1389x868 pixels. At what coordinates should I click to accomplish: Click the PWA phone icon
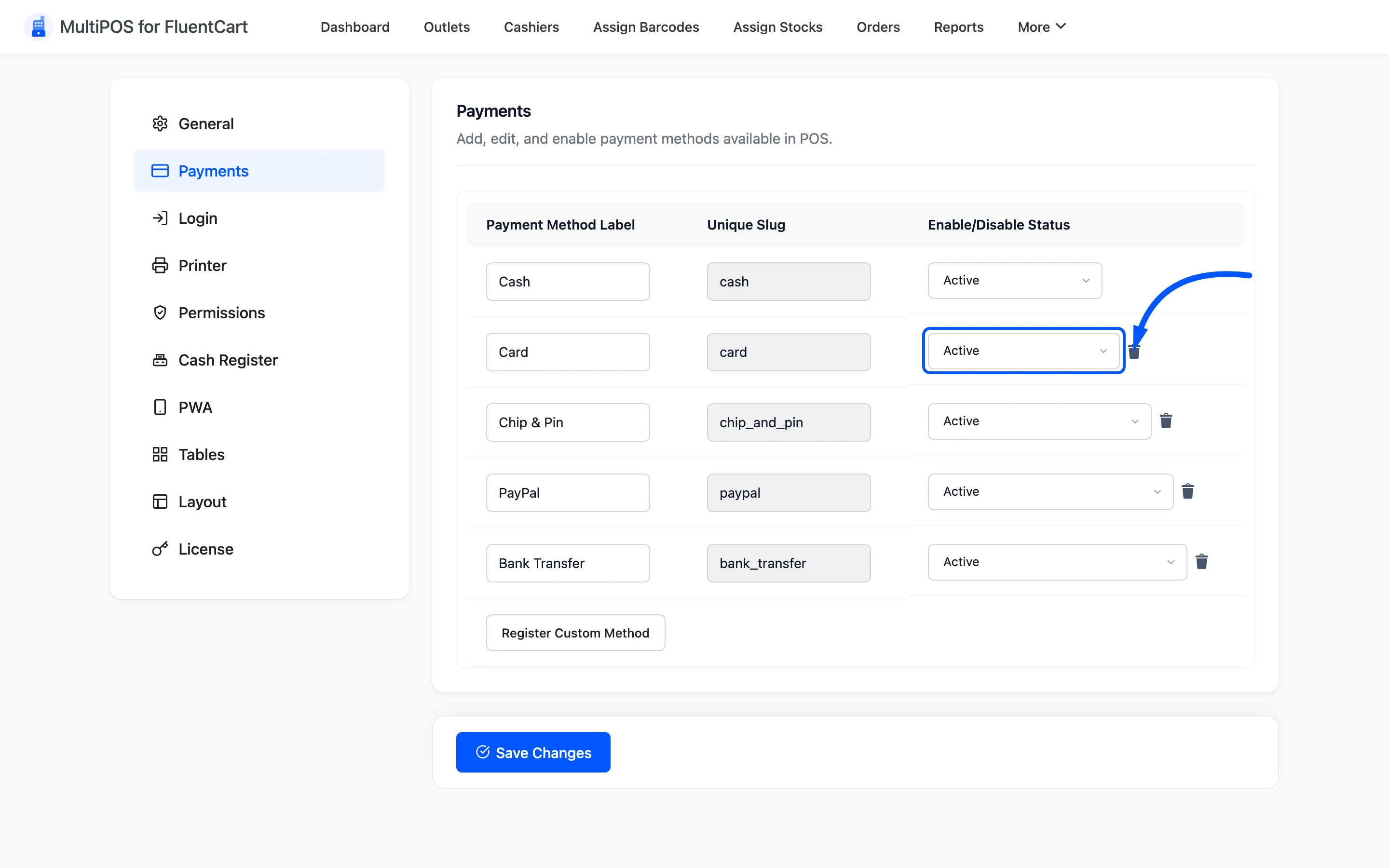pyautogui.click(x=160, y=407)
